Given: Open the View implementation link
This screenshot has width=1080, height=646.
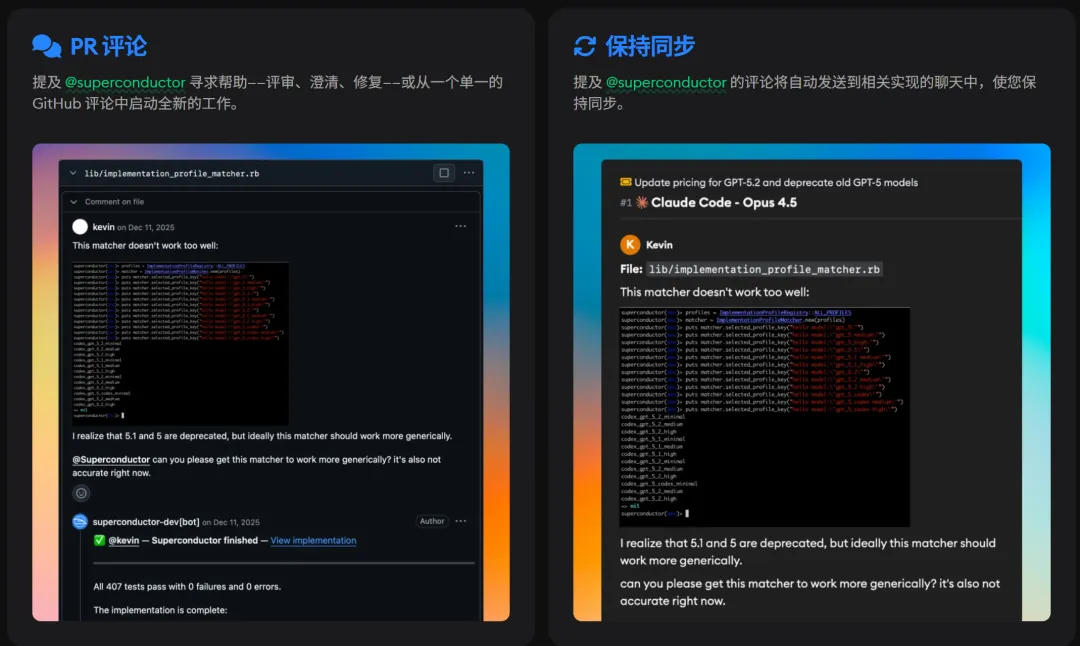Looking at the screenshot, I should pos(313,541).
